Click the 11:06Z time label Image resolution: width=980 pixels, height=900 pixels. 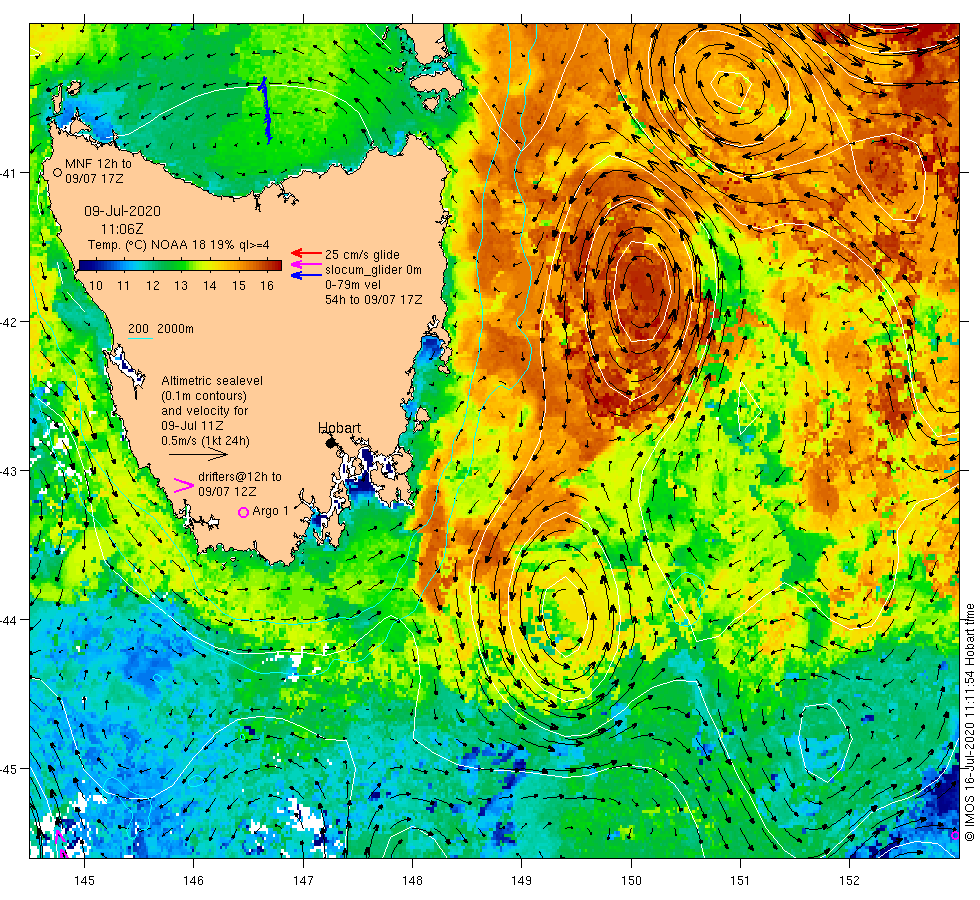[x=122, y=229]
